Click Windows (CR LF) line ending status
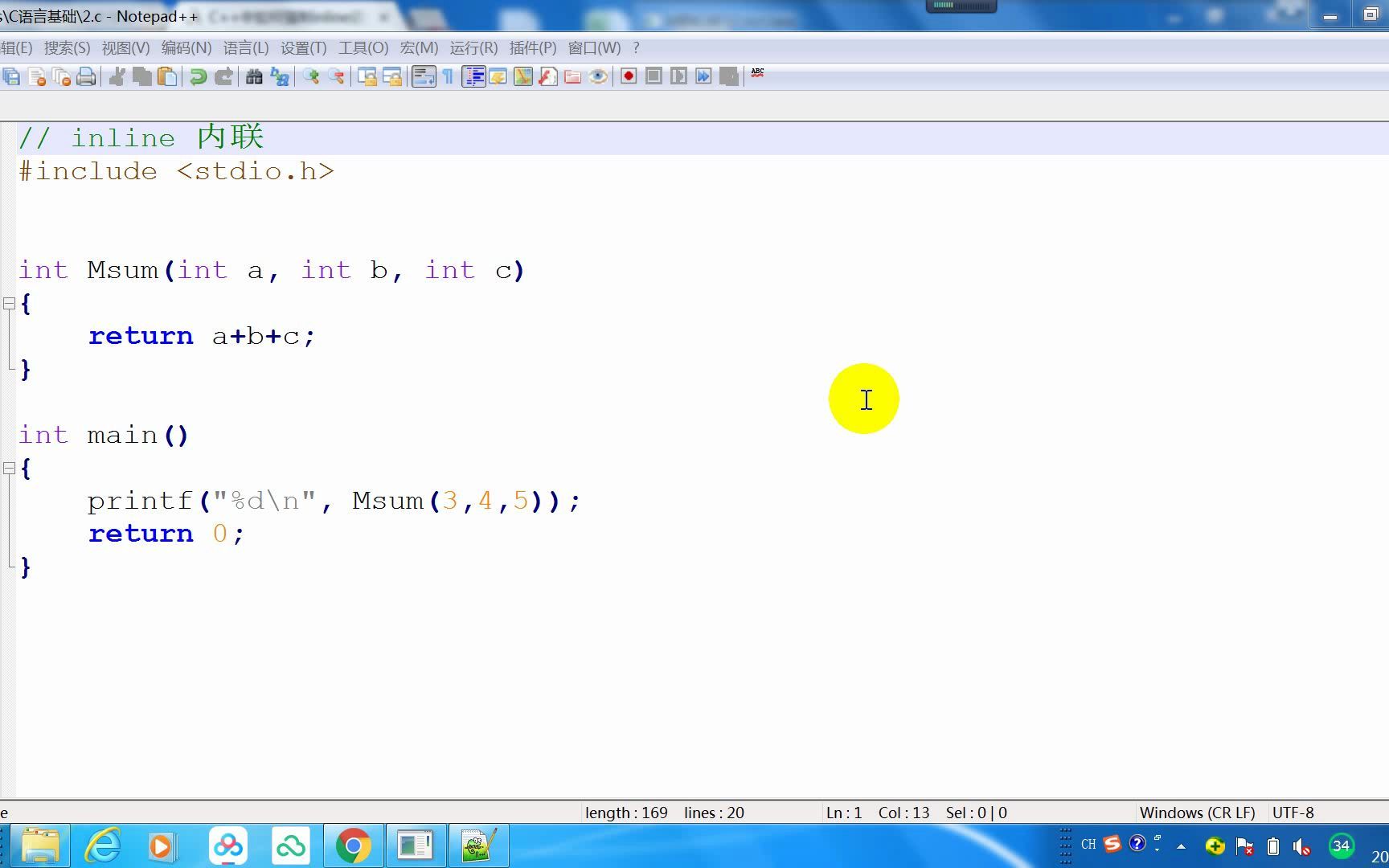The height and width of the screenshot is (868, 1389). point(1198,813)
